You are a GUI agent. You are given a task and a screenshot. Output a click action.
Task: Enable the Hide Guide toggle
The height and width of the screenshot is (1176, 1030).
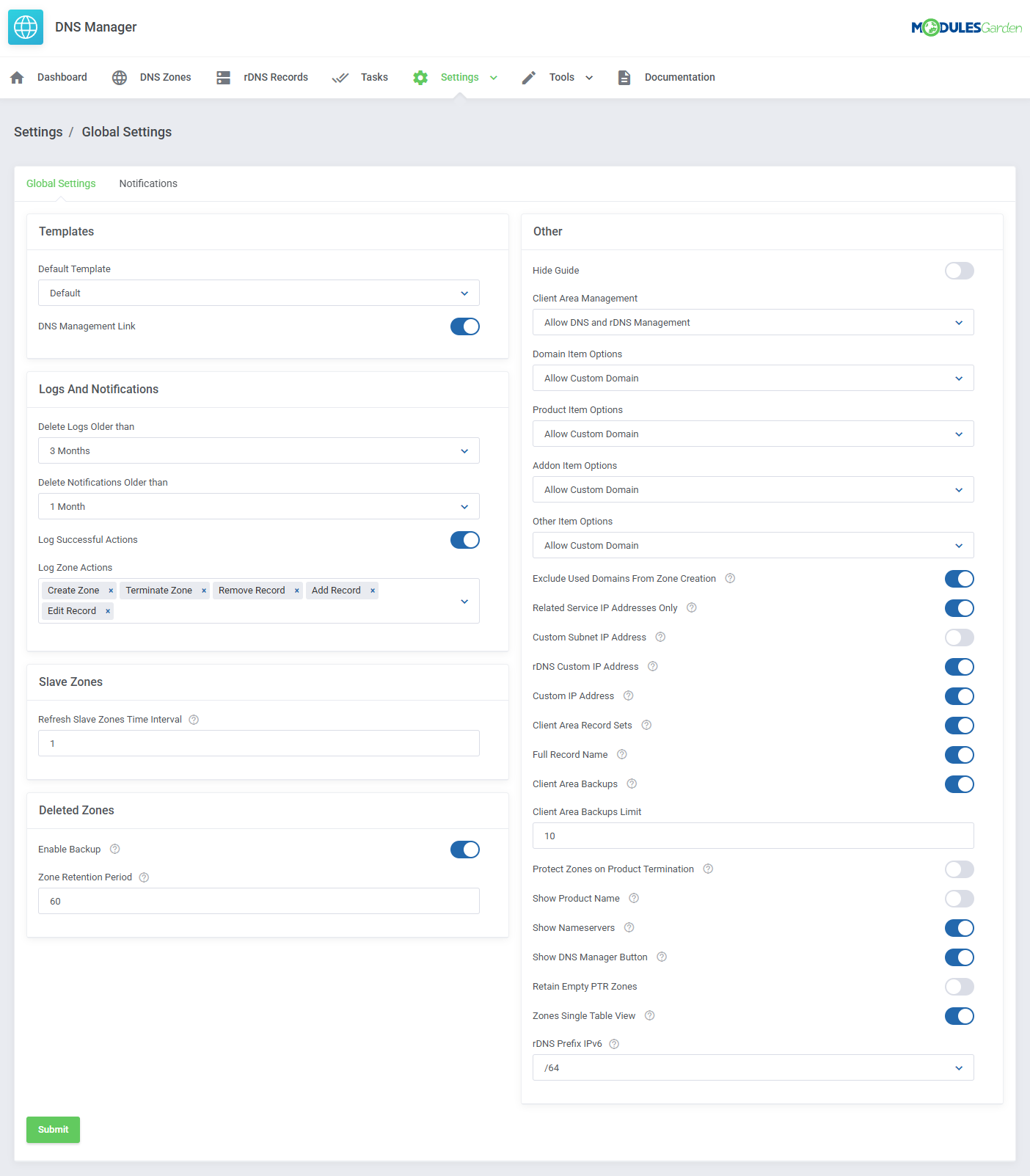point(959,271)
